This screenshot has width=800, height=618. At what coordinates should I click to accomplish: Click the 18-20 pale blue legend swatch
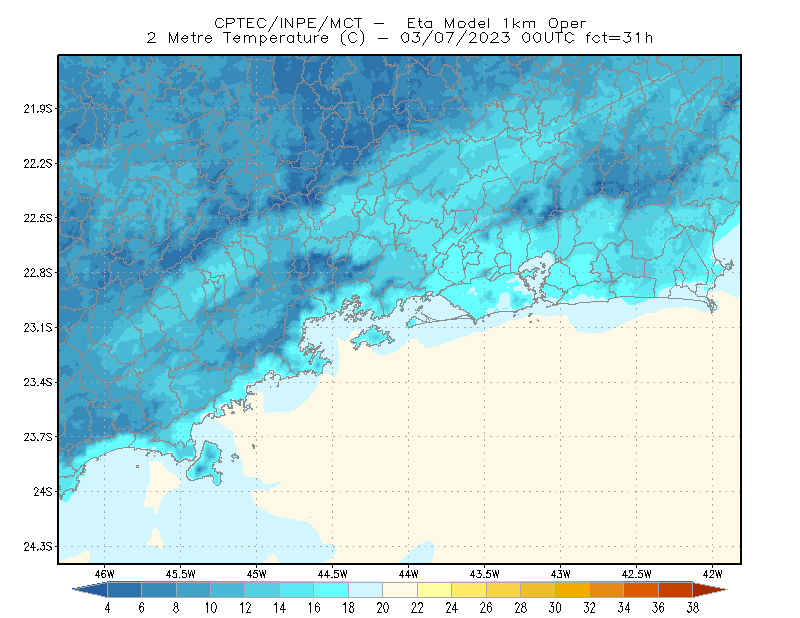point(365,590)
